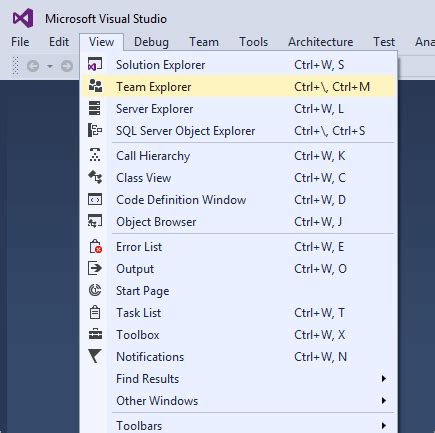This screenshot has width=435, height=433.
Task: Click the Visual Studio logo icon
Action: pyautogui.click(x=23, y=18)
